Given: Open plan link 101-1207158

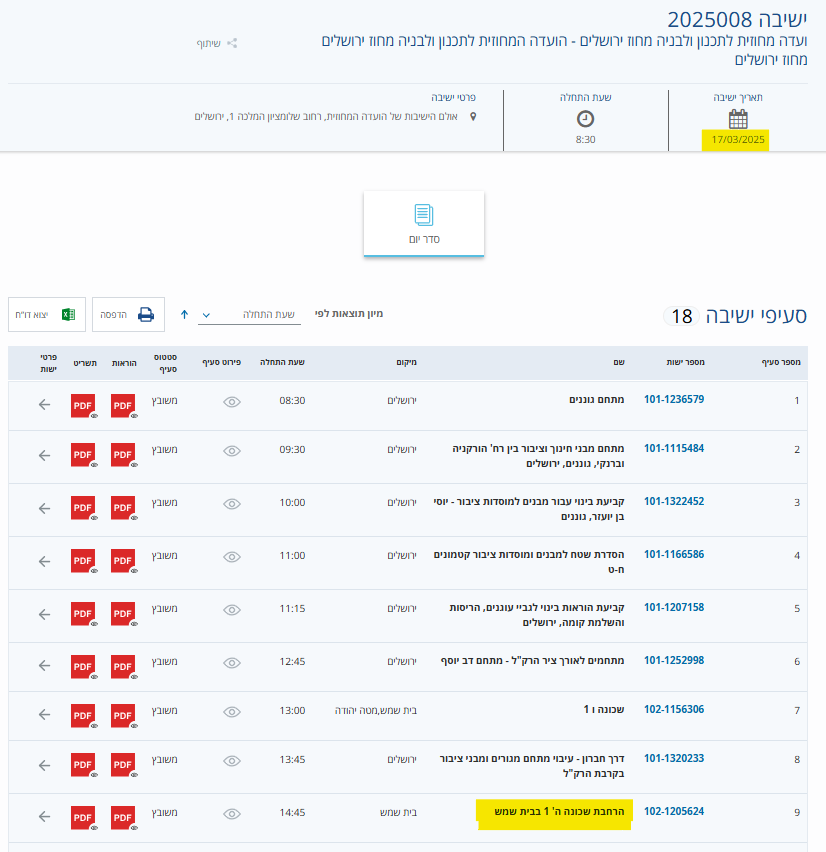Looking at the screenshot, I should tap(674, 607).
